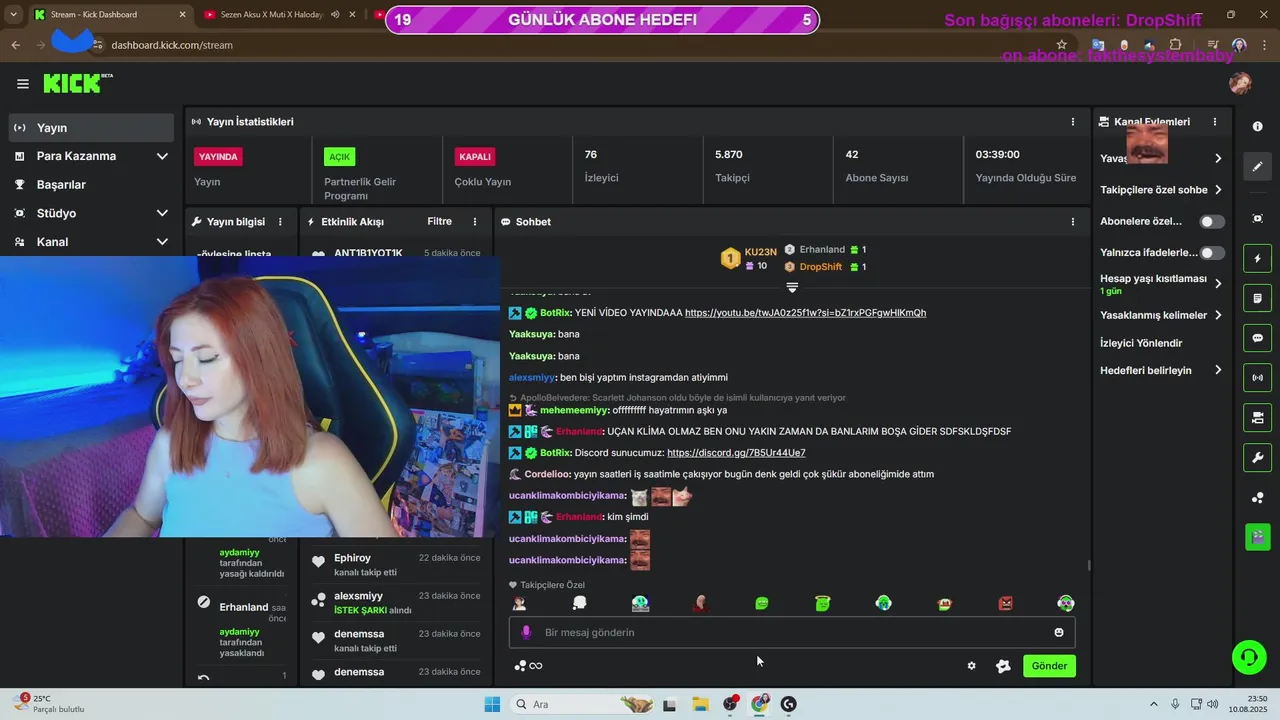Open the green headset support button
Screen dimensions: 1280x720
coord(1248,657)
